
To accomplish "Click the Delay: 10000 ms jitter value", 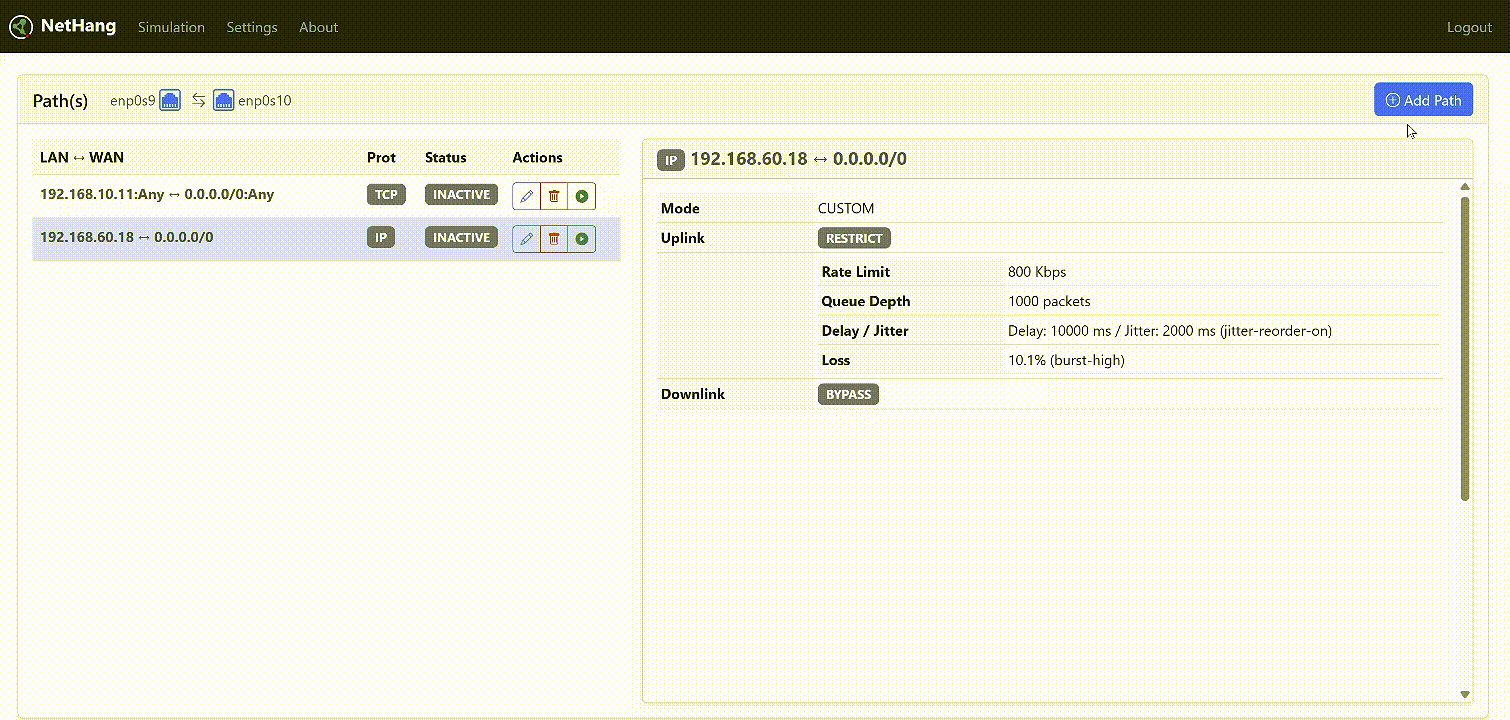I will click(1170, 331).
